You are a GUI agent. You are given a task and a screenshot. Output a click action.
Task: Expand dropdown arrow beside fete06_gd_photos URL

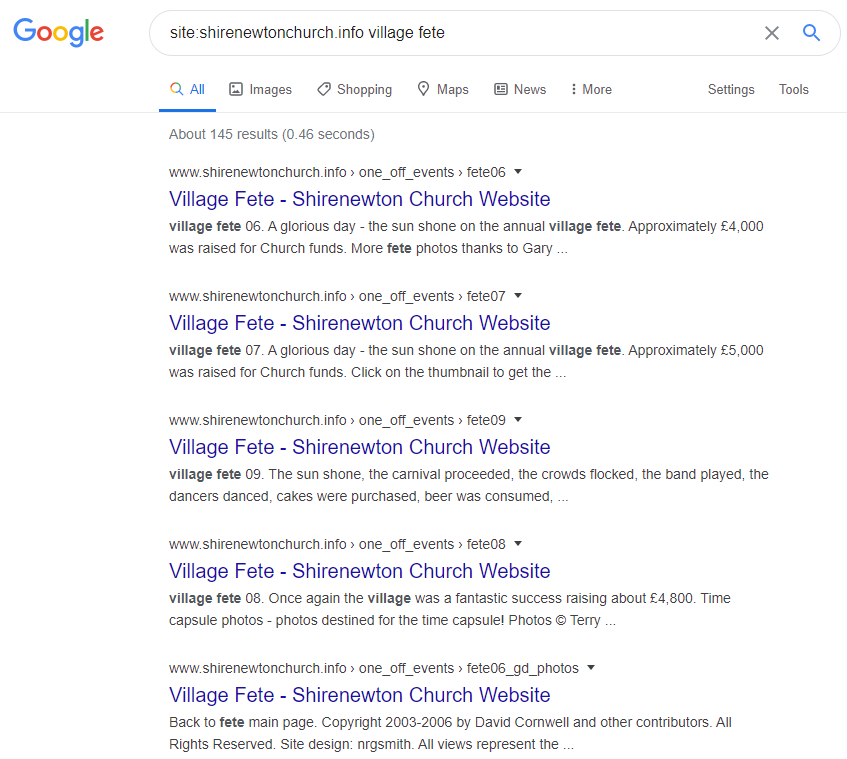[591, 667]
